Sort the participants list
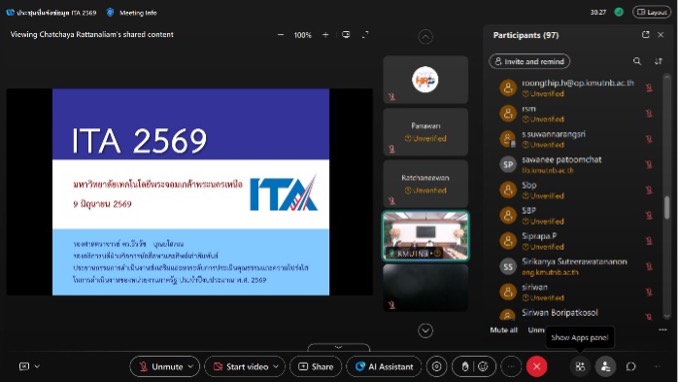This screenshot has height=385, width=681. pos(659,61)
